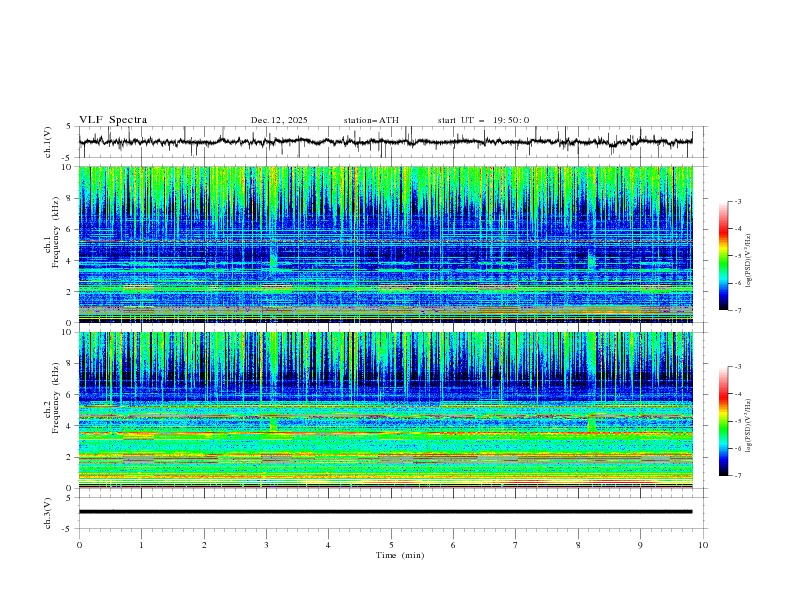Viewport: 792px width, 612px height.
Task: Click time axis tick label "7"
Action: pos(516,545)
